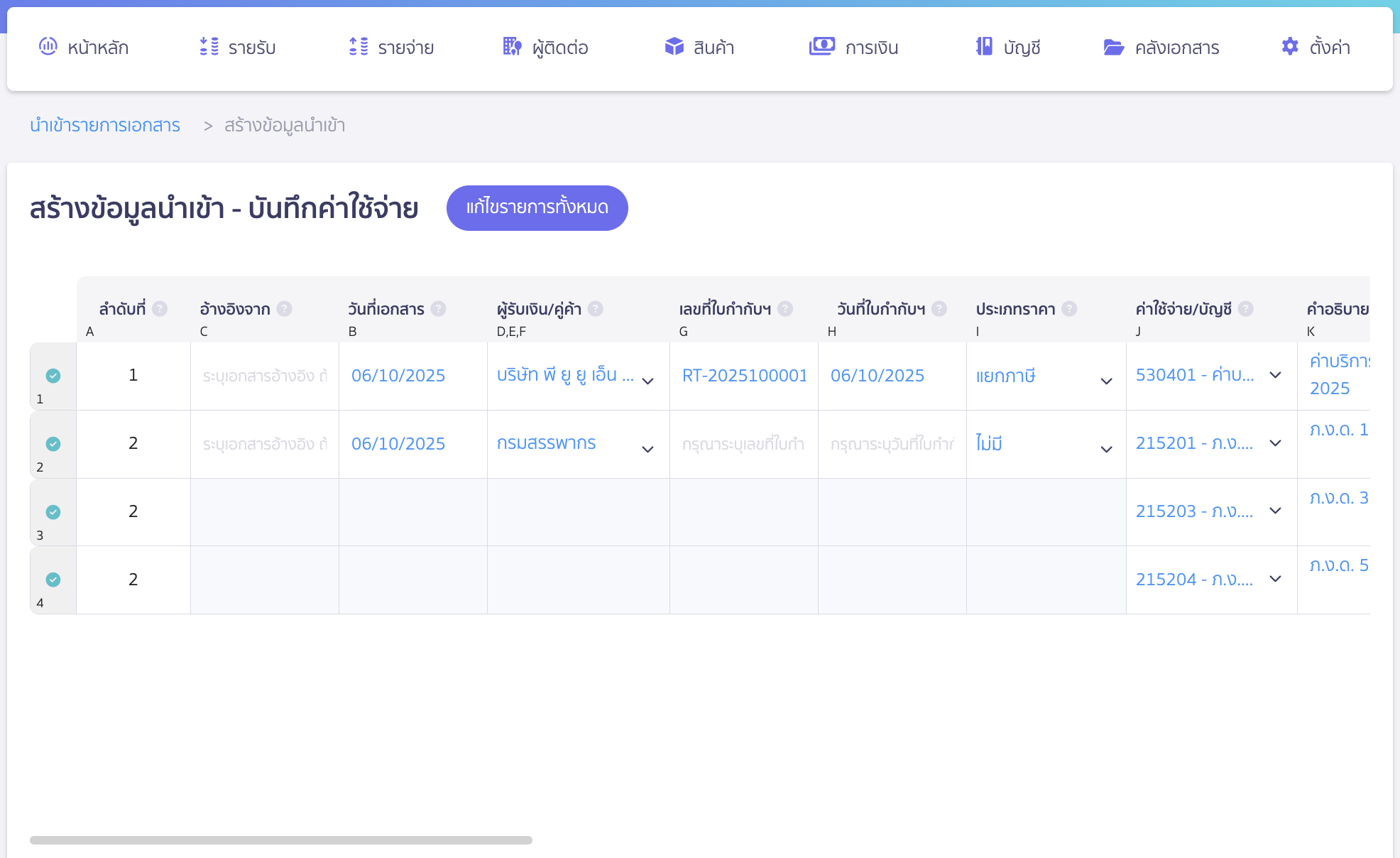Toggle the check mark on row 1

click(53, 376)
